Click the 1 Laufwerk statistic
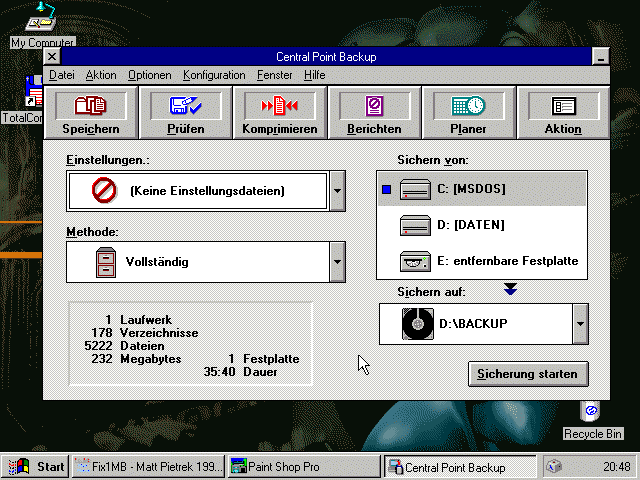This screenshot has width=640, height=480. point(138,320)
